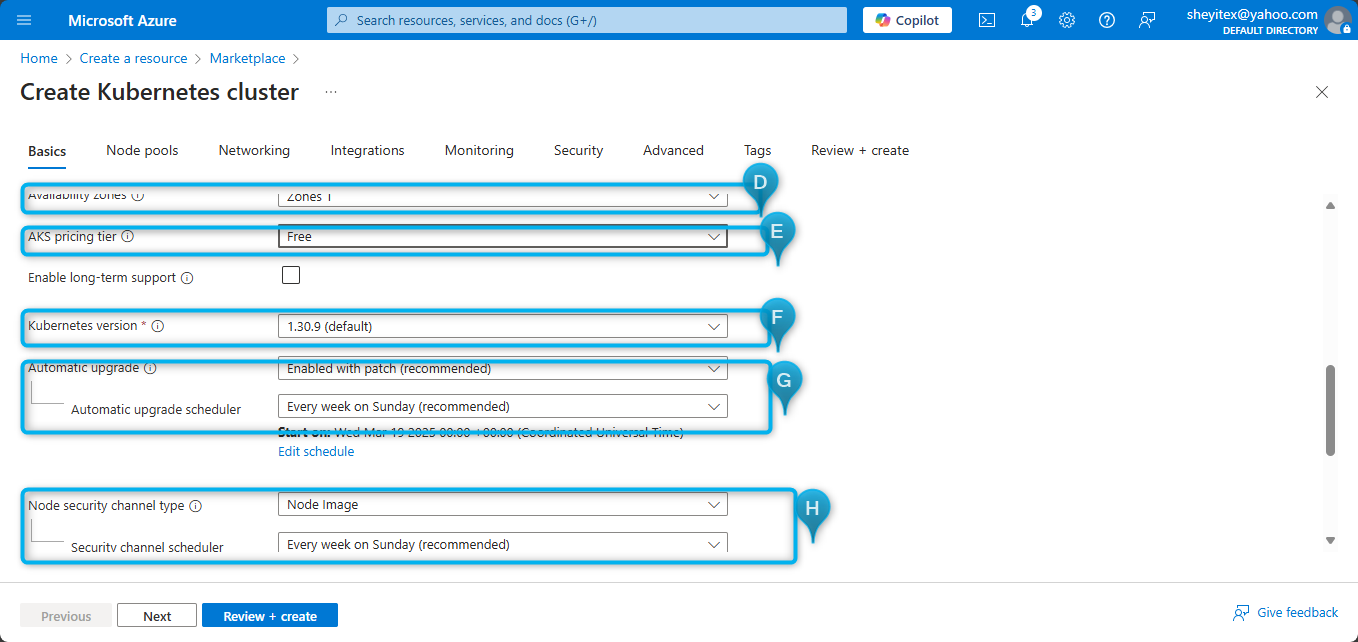The width and height of the screenshot is (1358, 642).
Task: Open the Availability zones dropdown
Action: point(502,196)
